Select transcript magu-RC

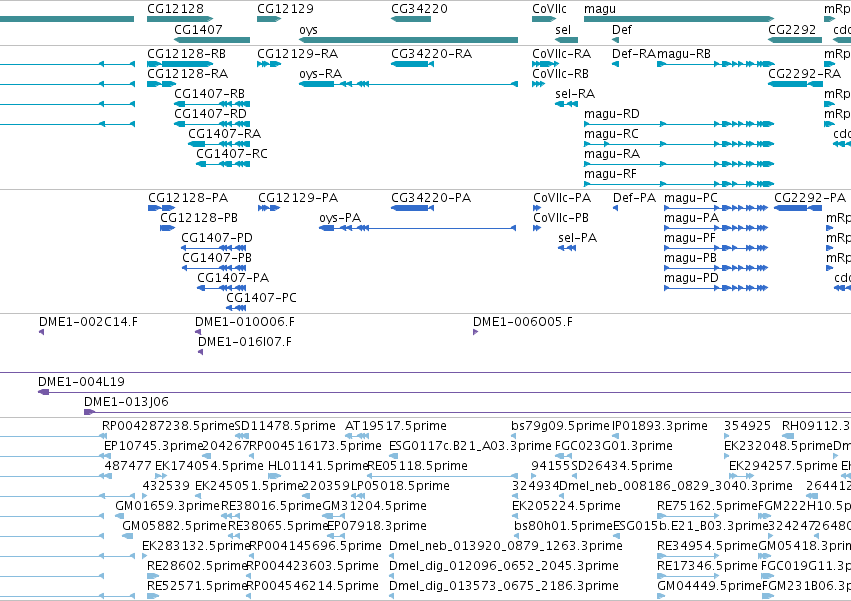(x=611, y=134)
